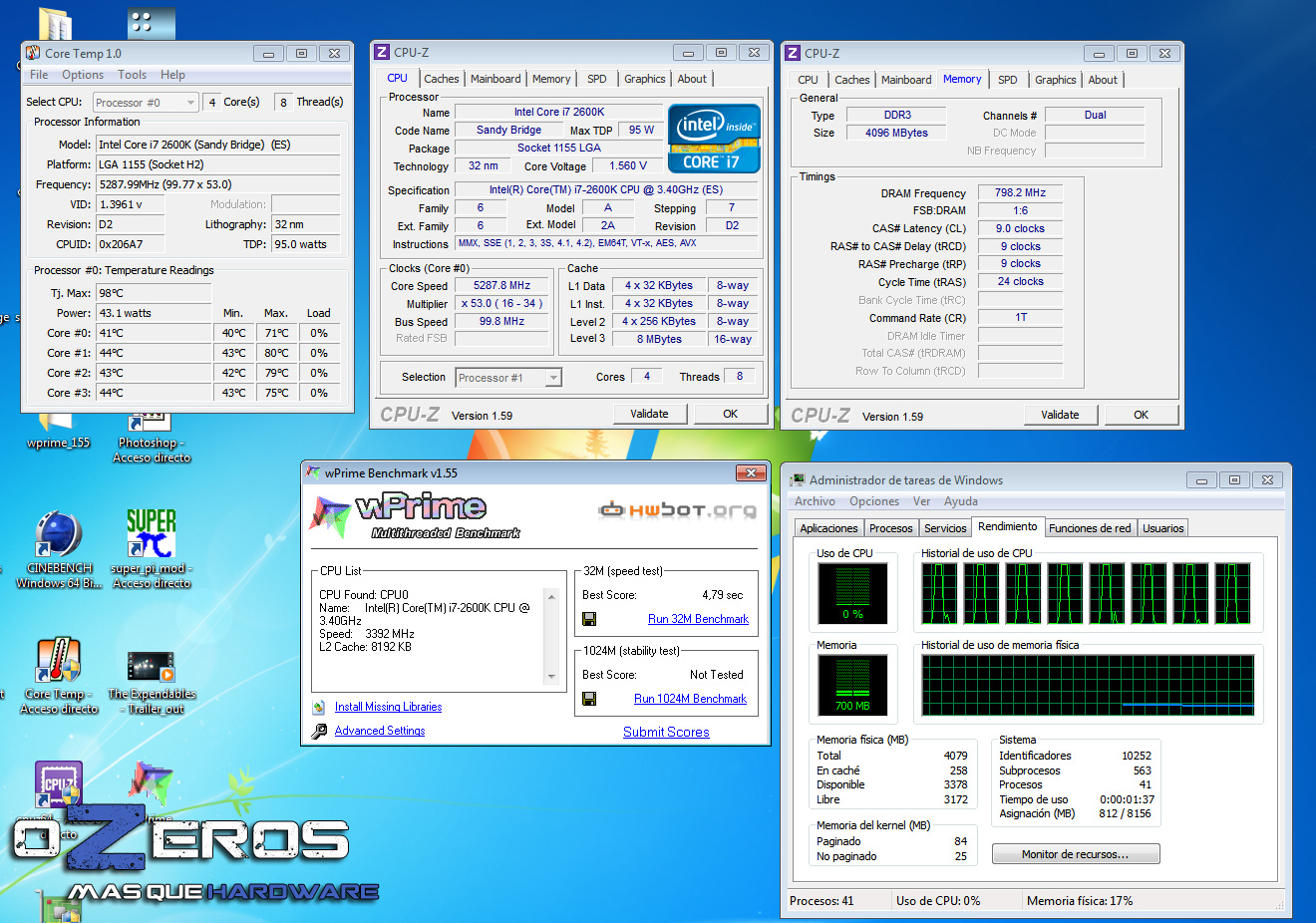Open Advanced Settings link in wPrime
Screen dimensions: 1316x923
(x=380, y=731)
